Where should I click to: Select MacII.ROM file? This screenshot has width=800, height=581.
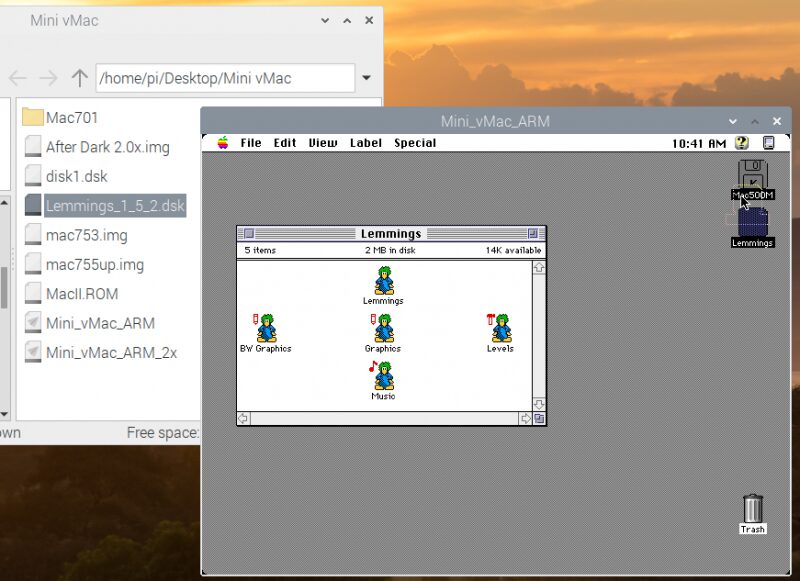pyautogui.click(x=71, y=294)
